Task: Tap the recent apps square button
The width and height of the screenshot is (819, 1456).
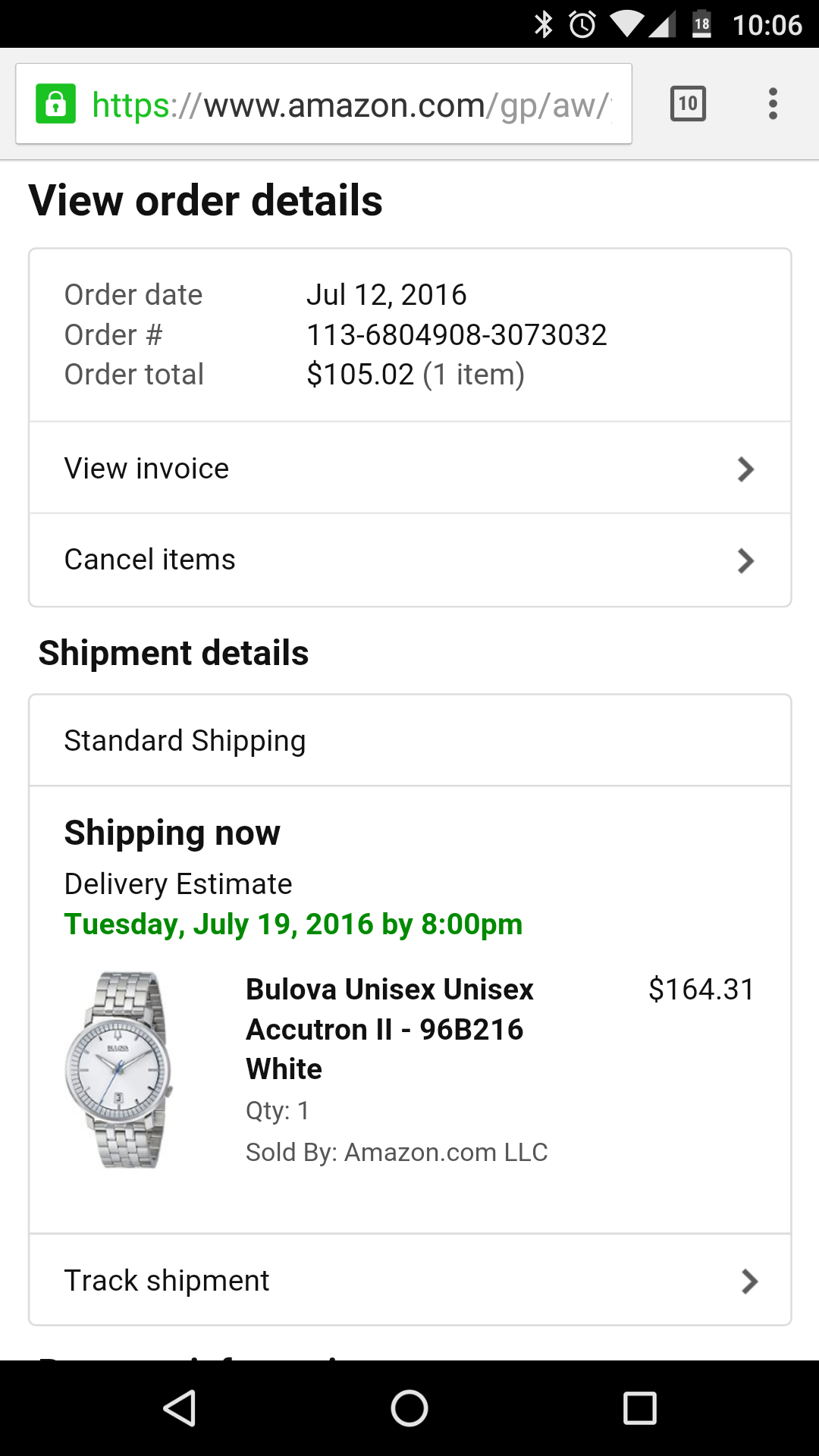Action: point(639,1408)
